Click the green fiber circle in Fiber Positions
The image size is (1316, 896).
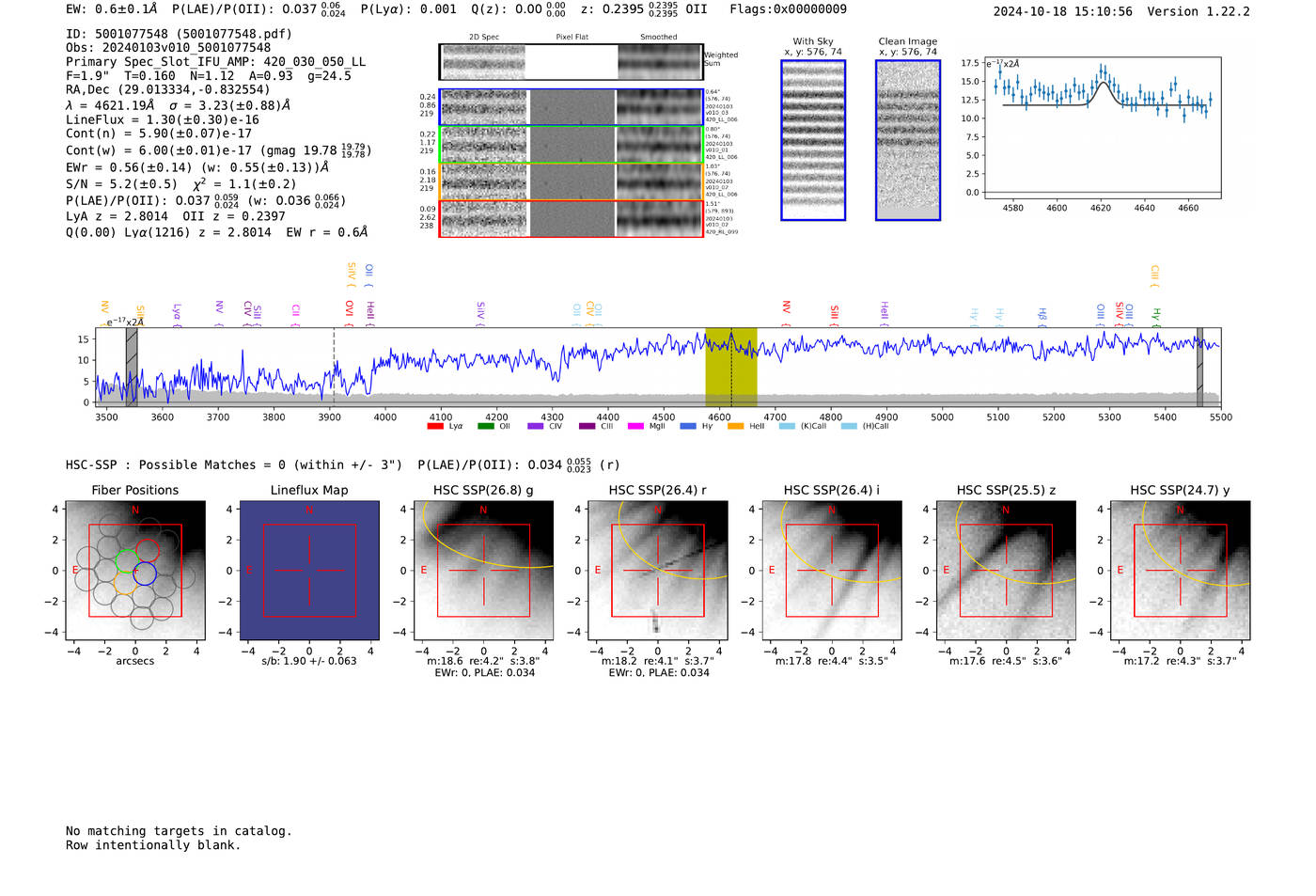125,562
